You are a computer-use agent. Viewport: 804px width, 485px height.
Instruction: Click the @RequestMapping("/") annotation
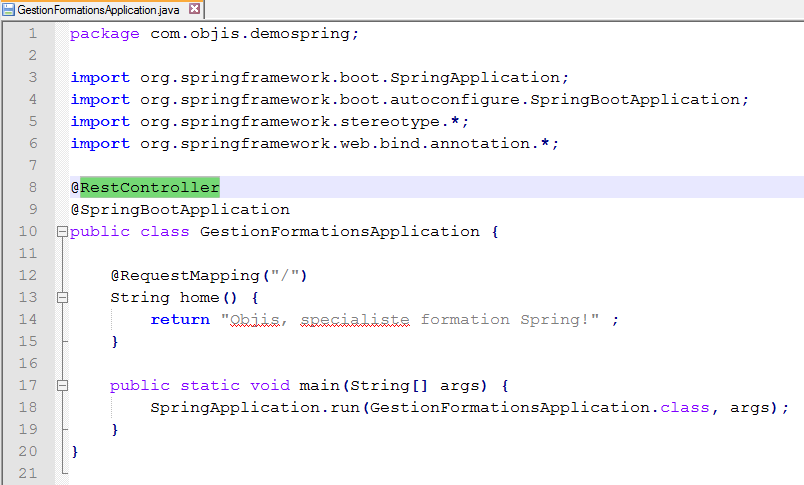click(209, 276)
